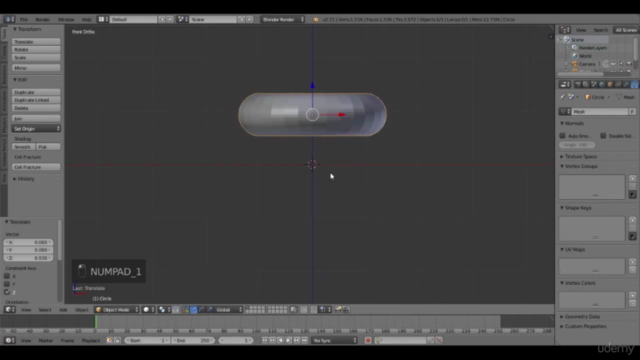Open the Info editor type selector

[9, 19]
